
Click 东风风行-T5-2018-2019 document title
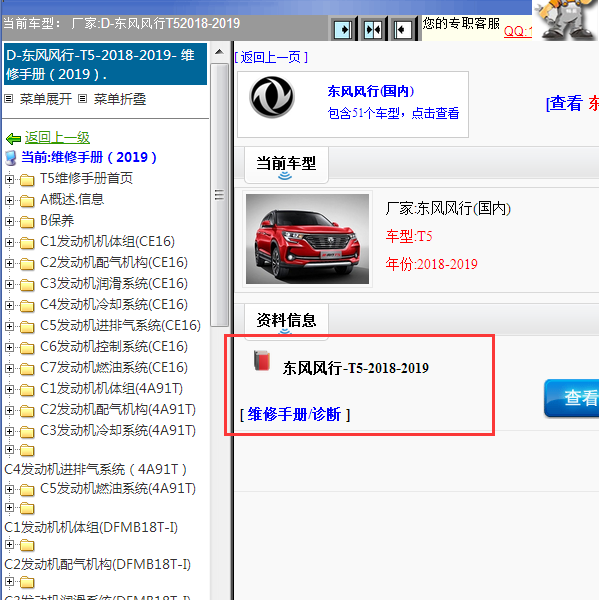click(356, 368)
